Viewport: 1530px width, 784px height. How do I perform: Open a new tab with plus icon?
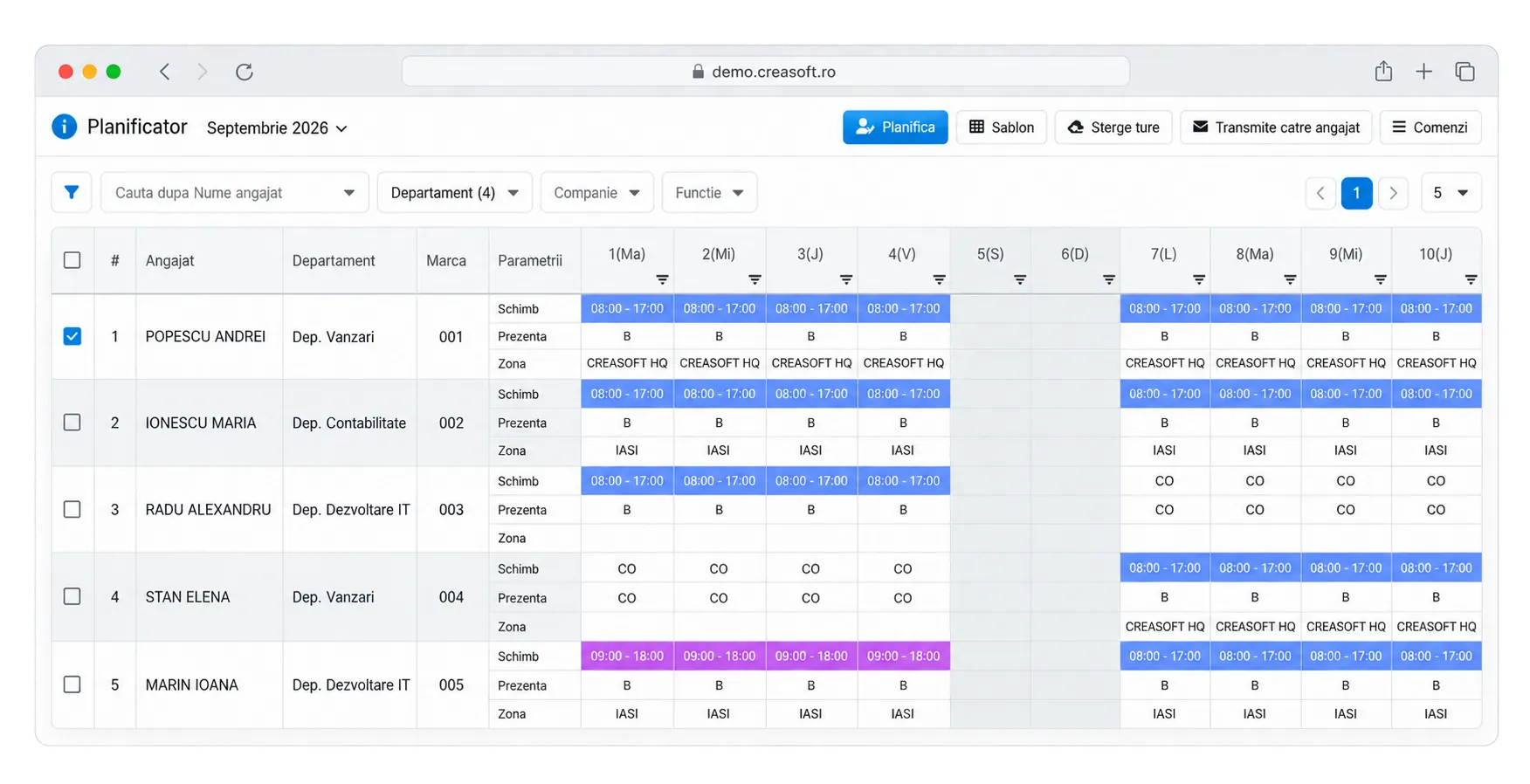click(1424, 72)
